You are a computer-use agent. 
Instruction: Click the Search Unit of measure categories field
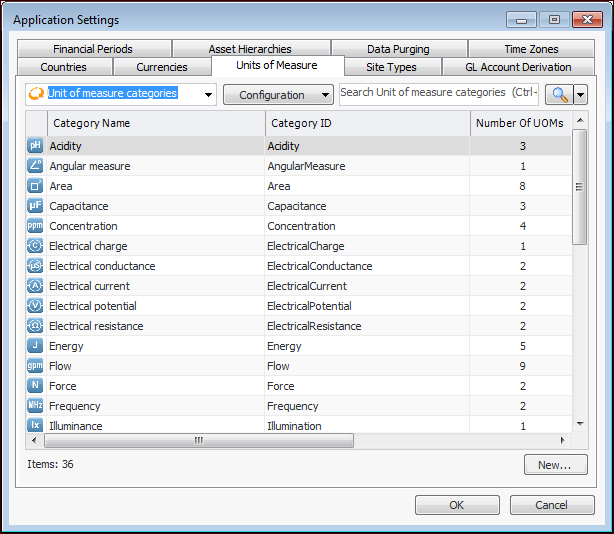click(x=438, y=93)
